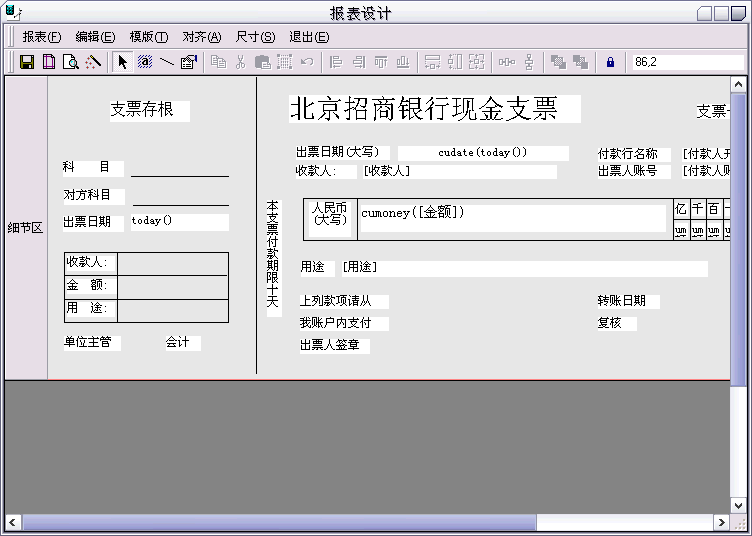The image size is (752, 536).
Task: Select the 对方科目 label
Action: (x=94, y=196)
